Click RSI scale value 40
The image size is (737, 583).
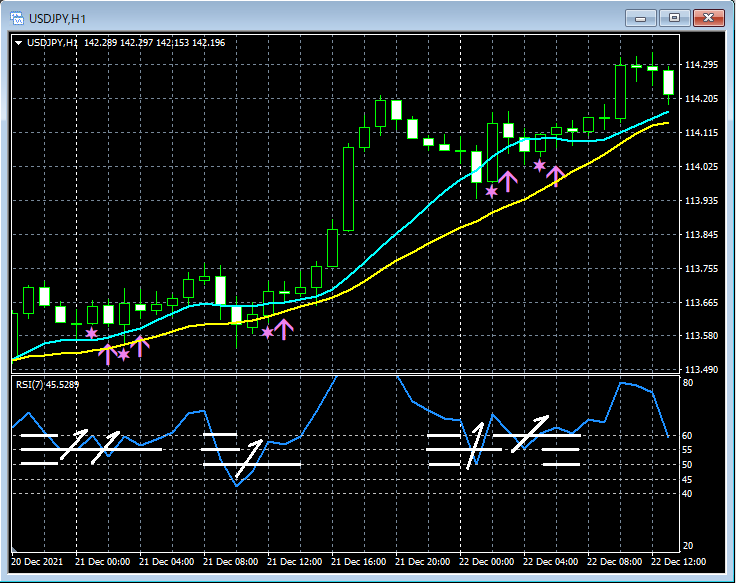pyautogui.click(x=687, y=494)
